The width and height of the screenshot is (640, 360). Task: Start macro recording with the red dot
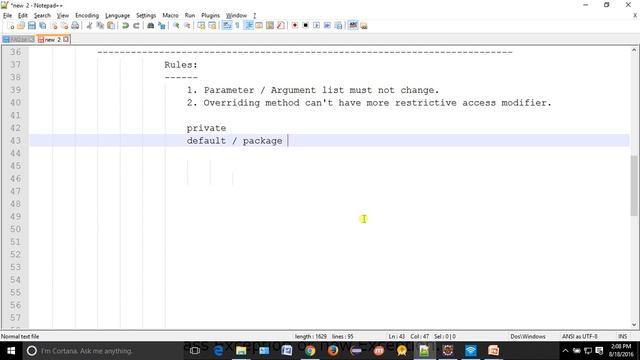294,26
